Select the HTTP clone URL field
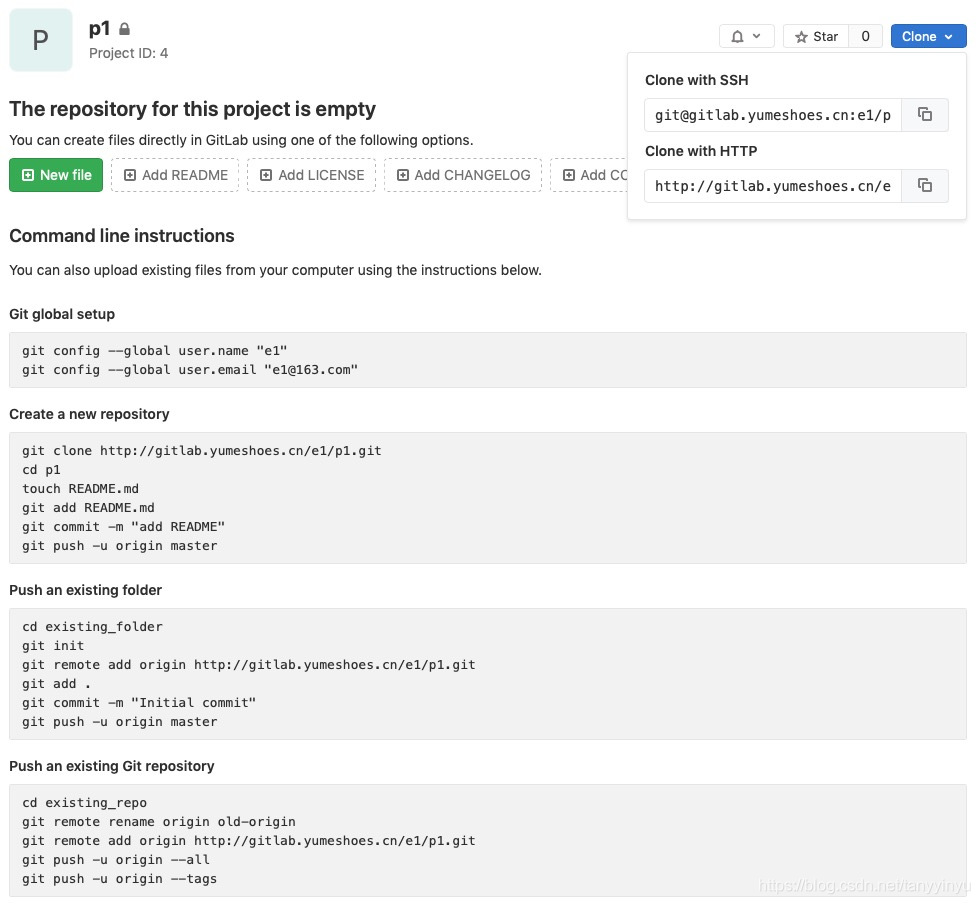This screenshot has height=904, width=980. coord(773,186)
